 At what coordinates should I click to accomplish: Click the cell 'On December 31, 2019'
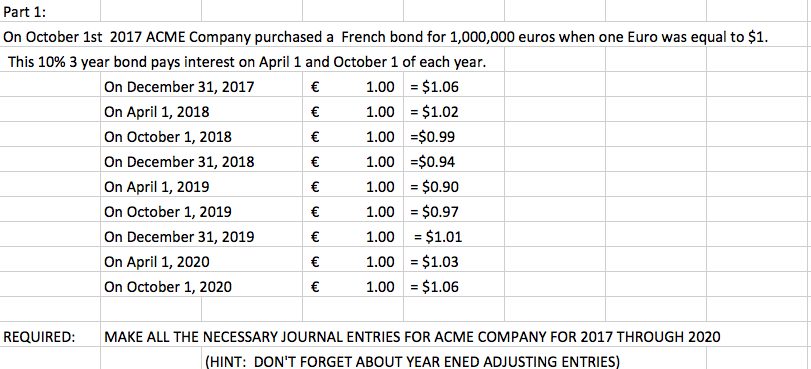pos(179,237)
